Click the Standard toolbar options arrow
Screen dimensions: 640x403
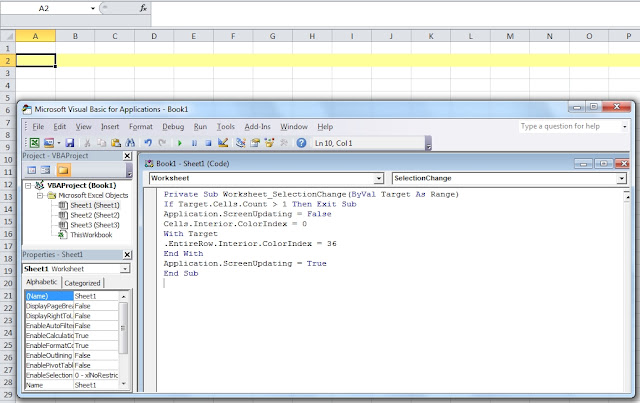(429, 143)
